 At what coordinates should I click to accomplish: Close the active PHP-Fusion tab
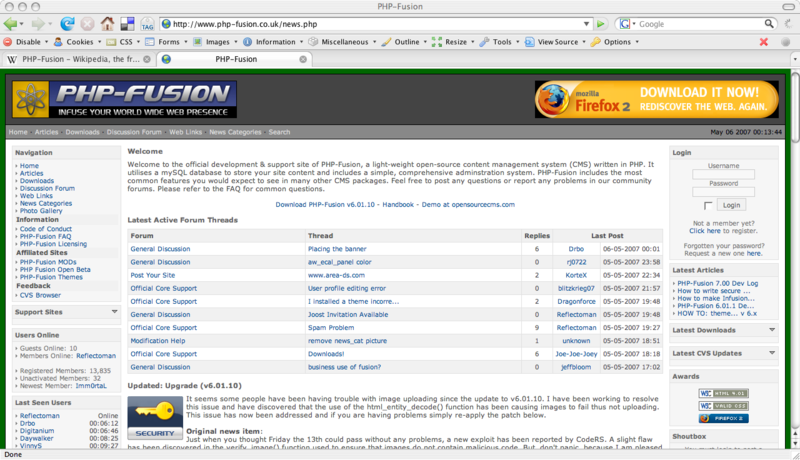(303, 59)
